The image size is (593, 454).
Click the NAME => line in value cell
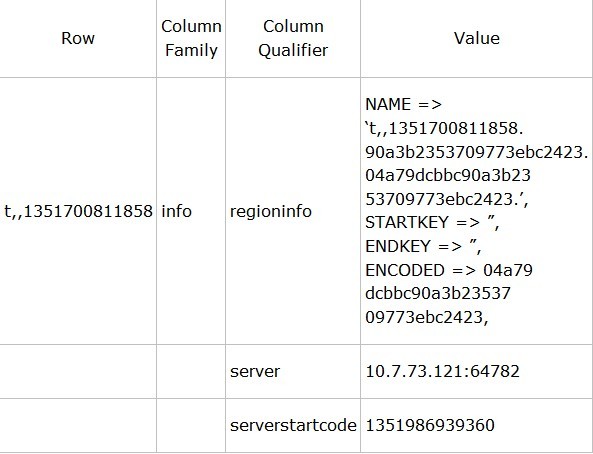click(x=404, y=104)
